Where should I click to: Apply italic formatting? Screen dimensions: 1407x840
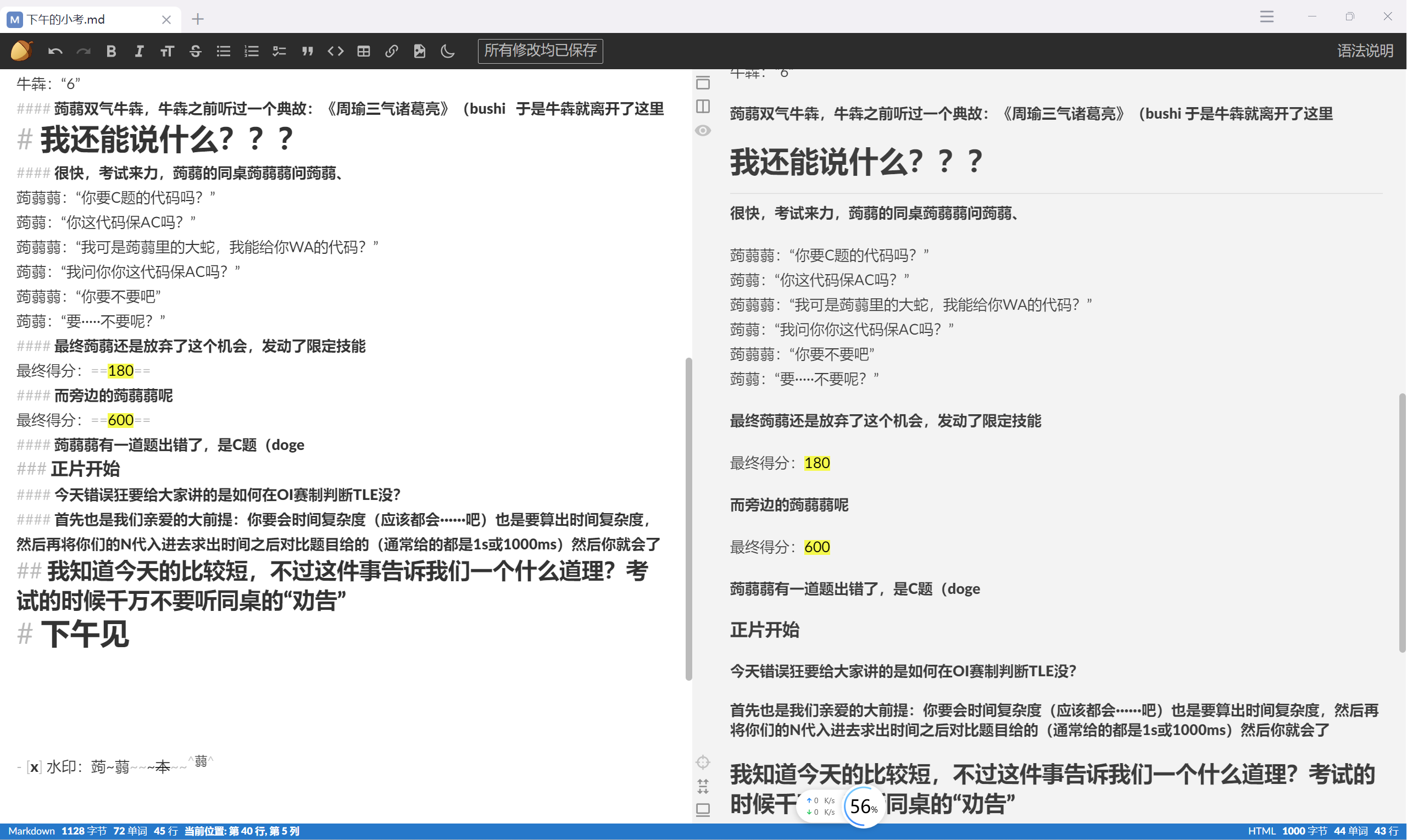[139, 52]
